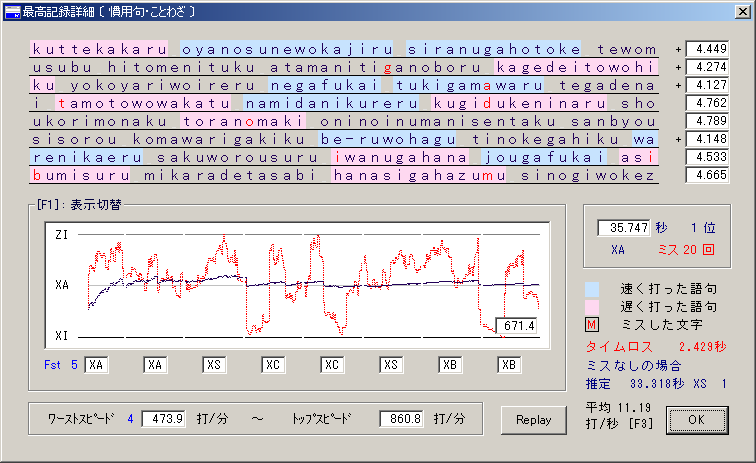
Task: Click the phrase sakuworousuru
Action: coord(237,157)
